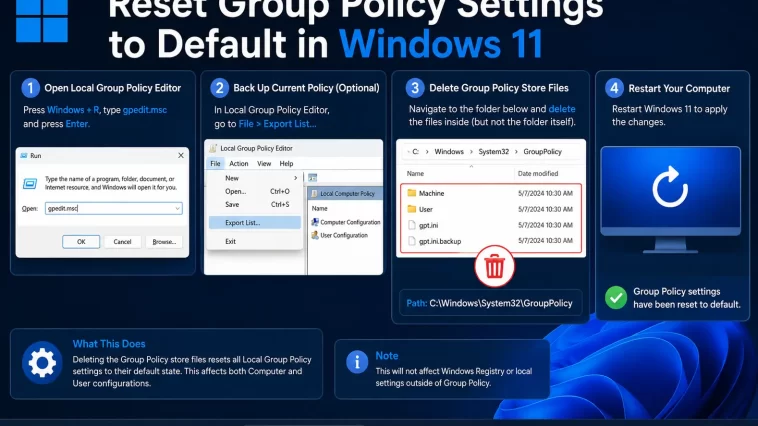Viewport: 758px width, 426px height.
Task: Click GroupPolicy in the address breadcrumb
Action: pyautogui.click(x=542, y=151)
